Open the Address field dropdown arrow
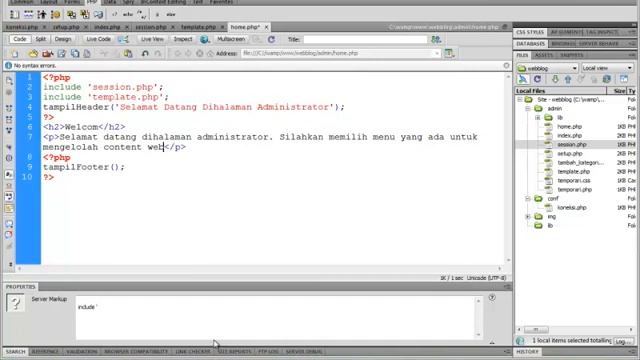 click(x=437, y=53)
